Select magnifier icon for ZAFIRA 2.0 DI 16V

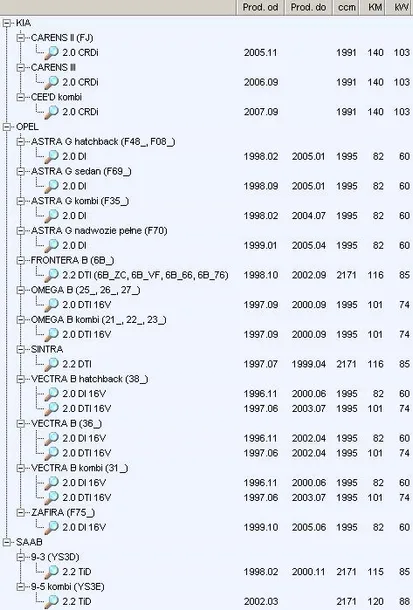tap(51, 527)
